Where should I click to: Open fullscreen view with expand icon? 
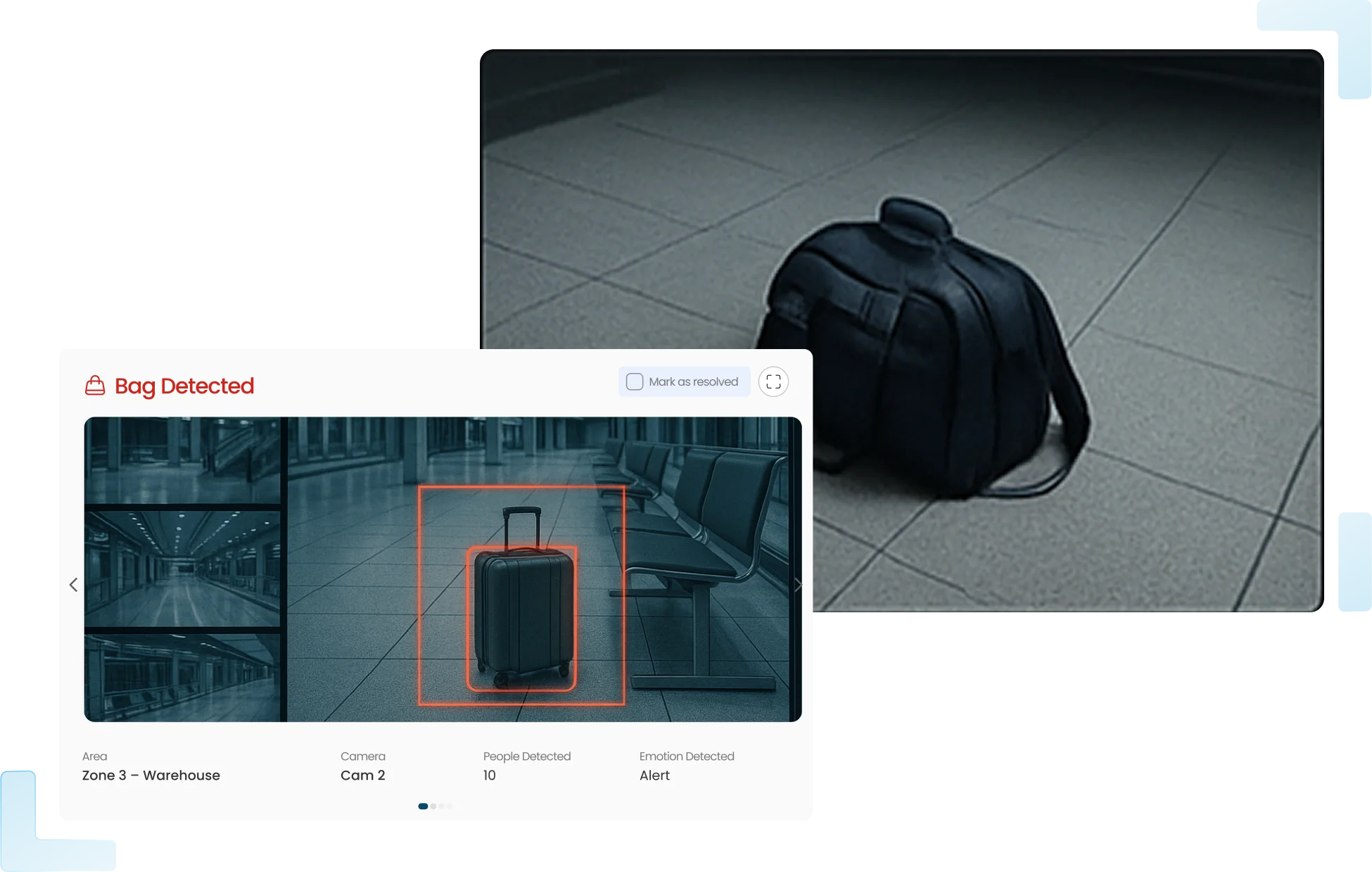(x=773, y=381)
